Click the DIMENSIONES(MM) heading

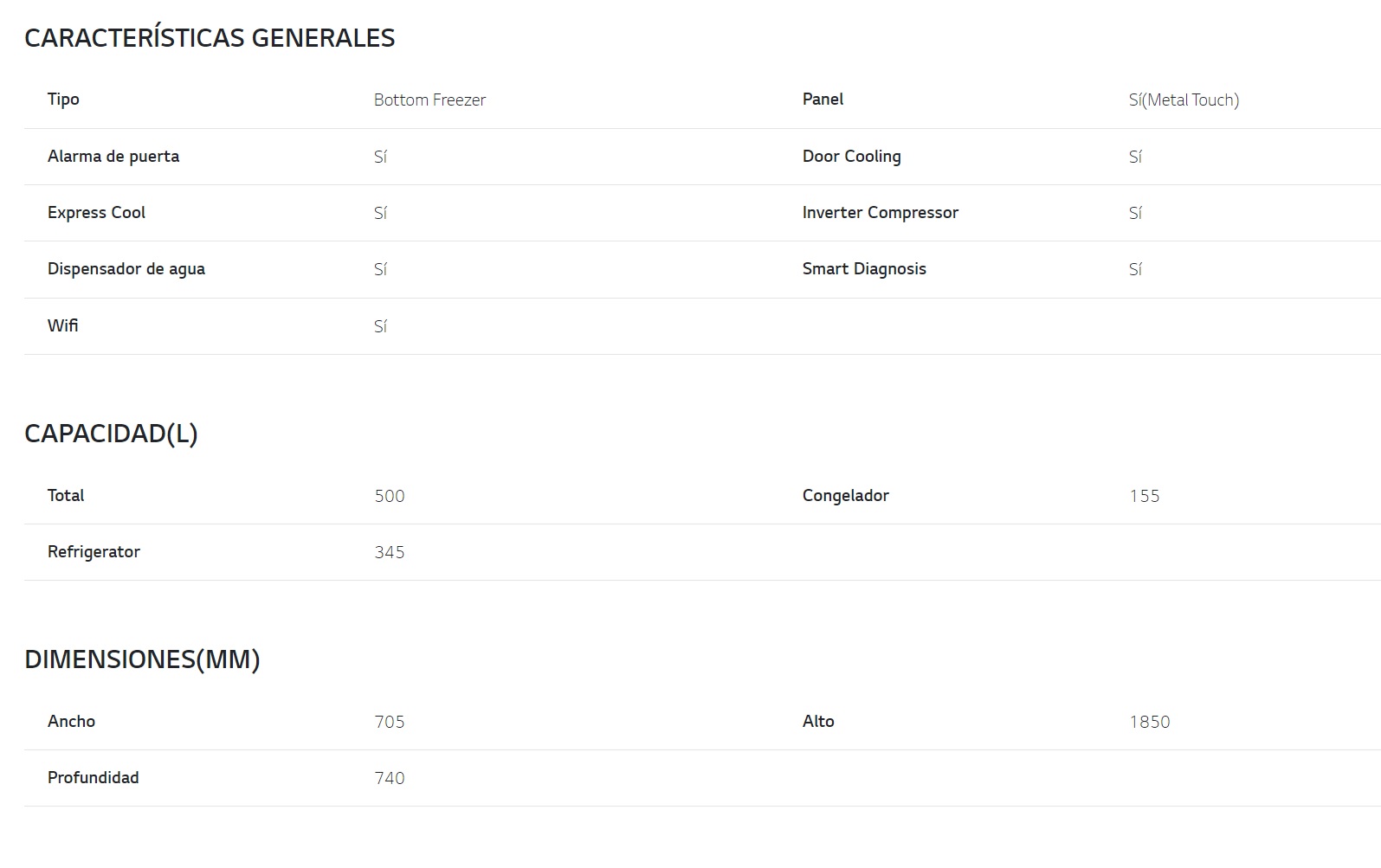point(142,659)
